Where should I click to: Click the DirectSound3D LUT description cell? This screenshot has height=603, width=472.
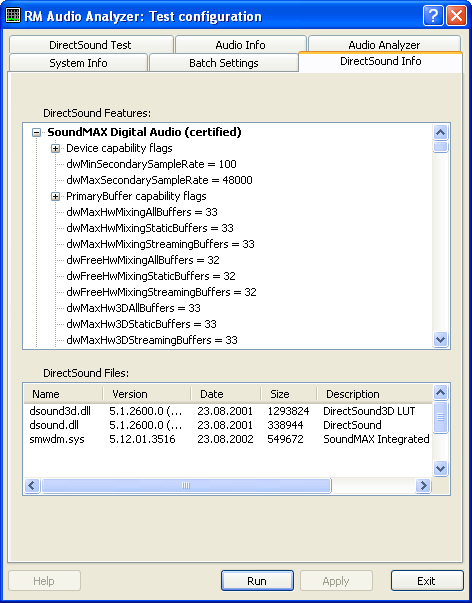click(x=369, y=411)
